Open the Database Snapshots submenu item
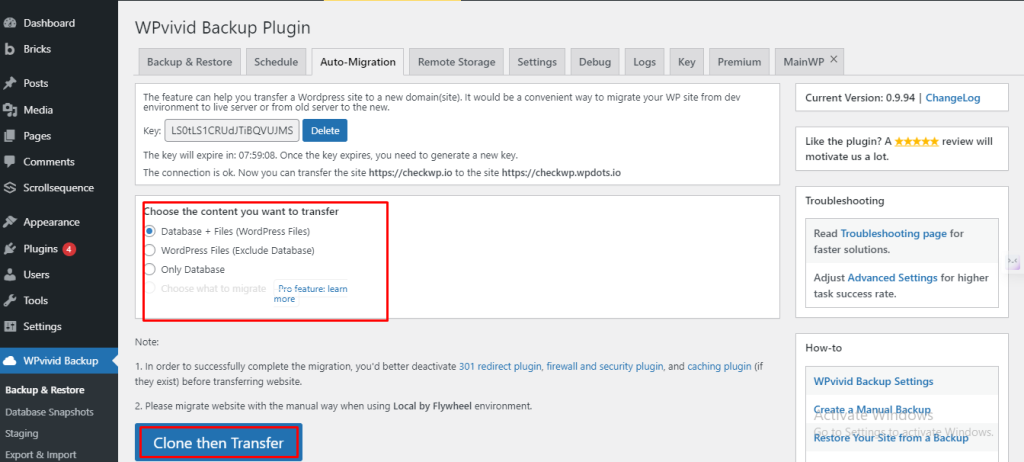This screenshot has width=1024, height=462. 49,412
